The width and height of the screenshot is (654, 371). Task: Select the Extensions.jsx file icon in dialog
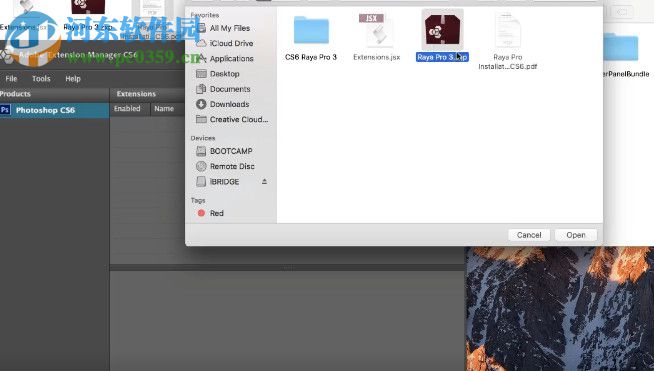click(376, 31)
